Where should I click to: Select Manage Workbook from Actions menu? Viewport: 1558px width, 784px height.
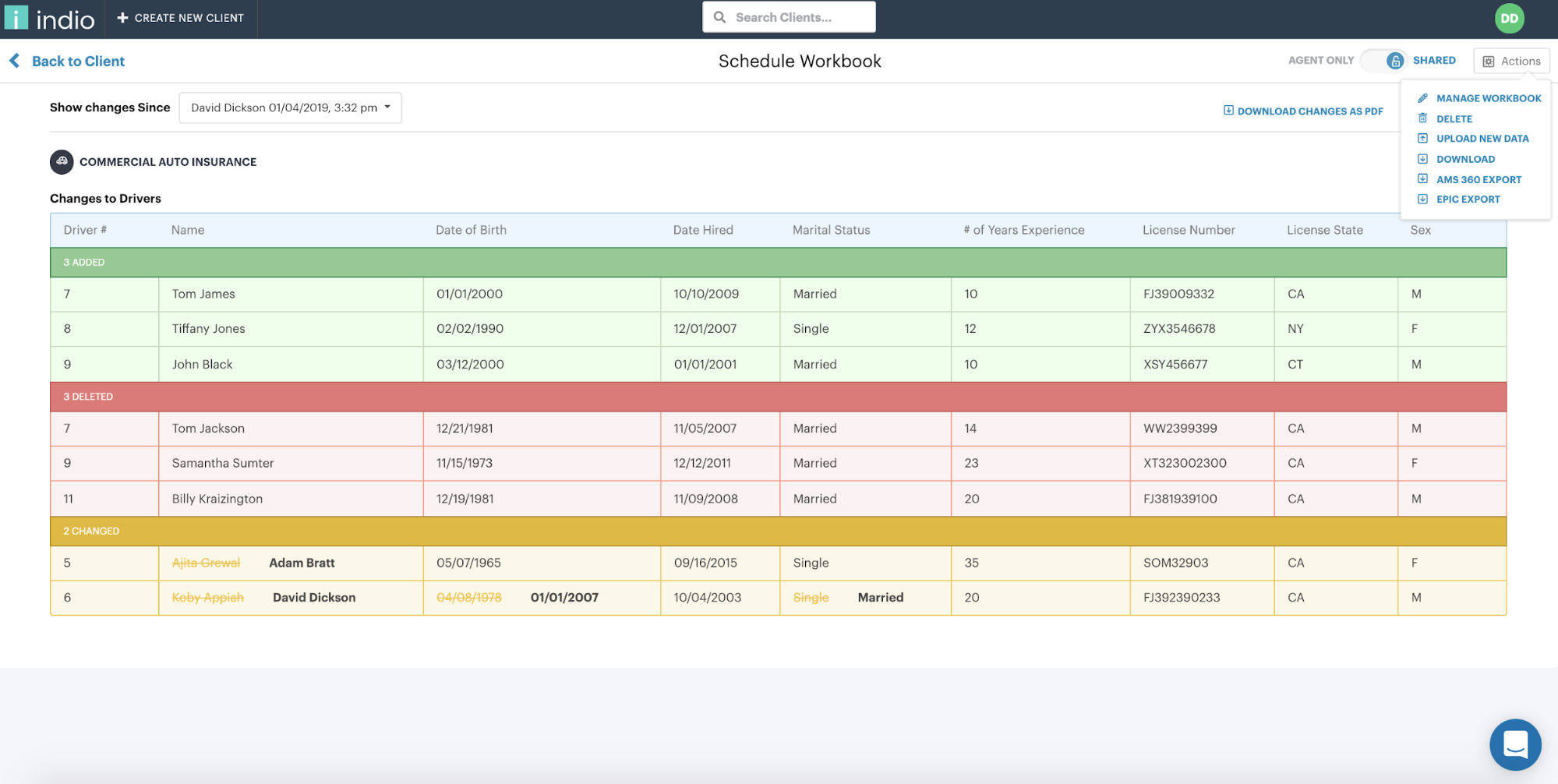point(1488,98)
